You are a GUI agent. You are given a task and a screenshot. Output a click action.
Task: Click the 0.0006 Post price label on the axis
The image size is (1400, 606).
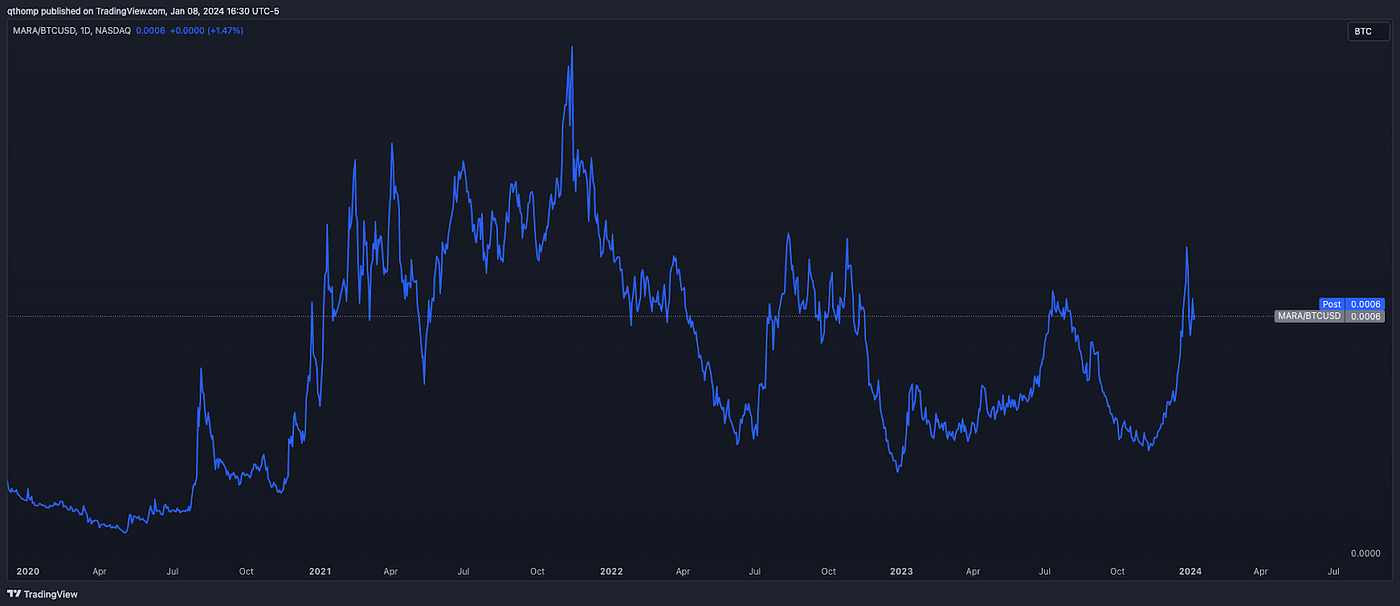(x=1366, y=304)
